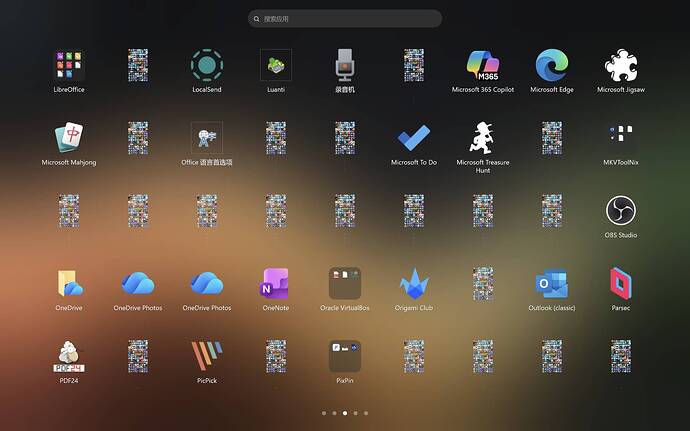Launch Microsoft 365 Copilot

point(483,65)
